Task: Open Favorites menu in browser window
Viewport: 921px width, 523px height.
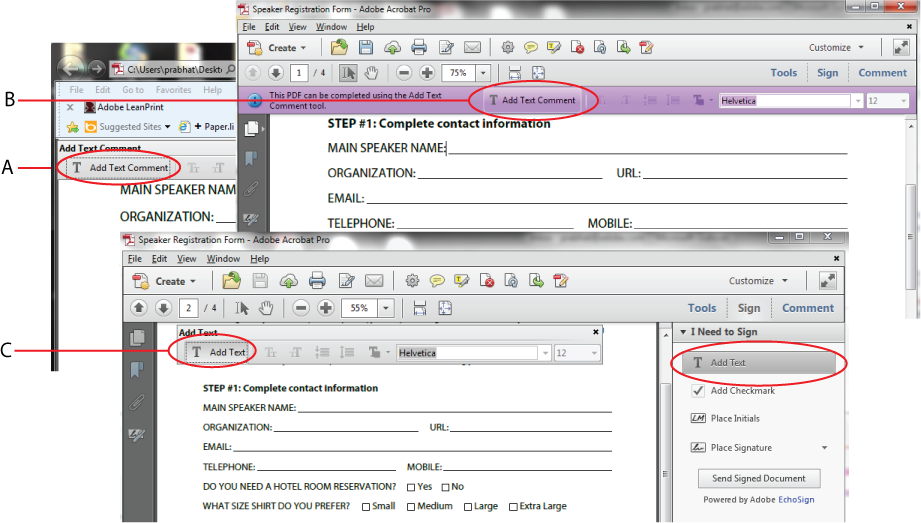Action: (173, 90)
